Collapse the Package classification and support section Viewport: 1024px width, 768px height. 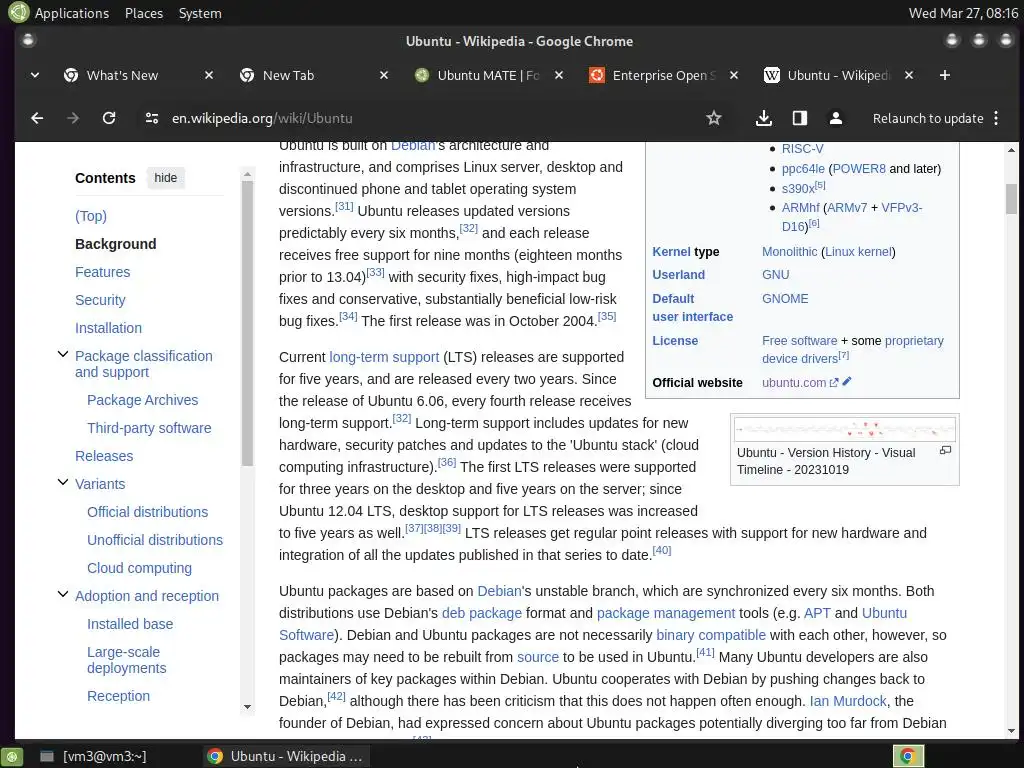pyautogui.click(x=63, y=355)
